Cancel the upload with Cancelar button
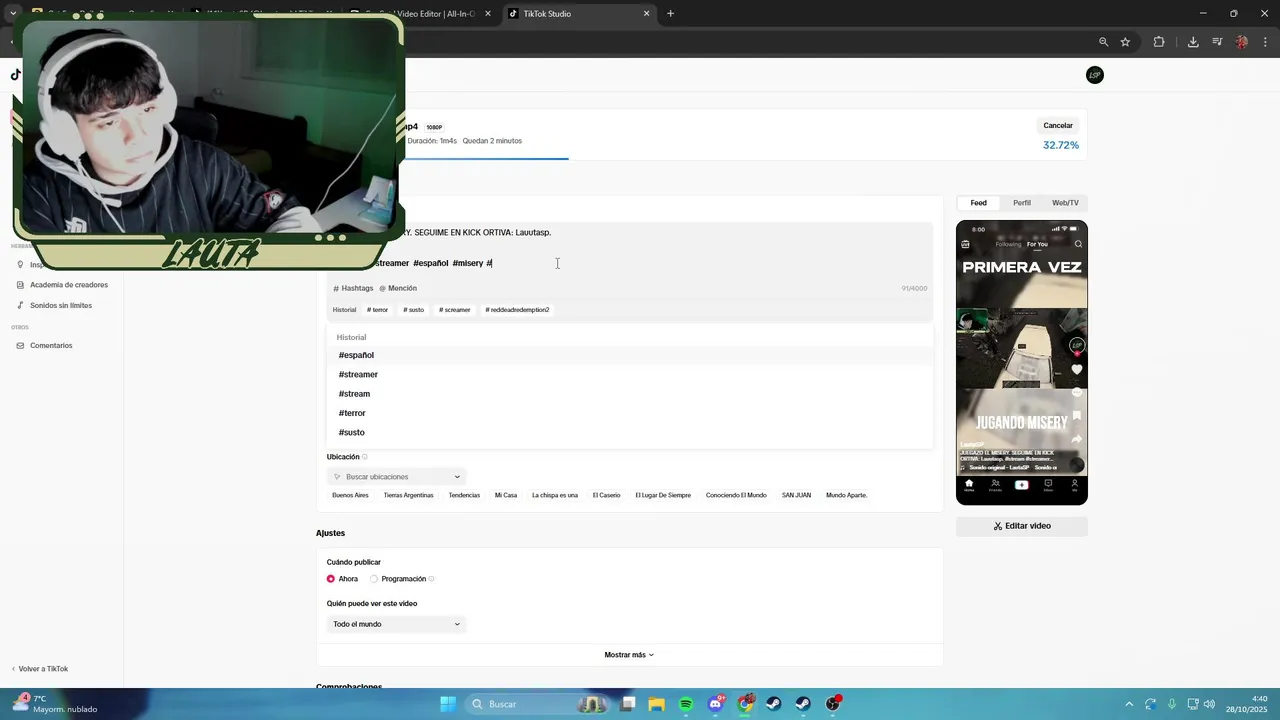 [1058, 126]
